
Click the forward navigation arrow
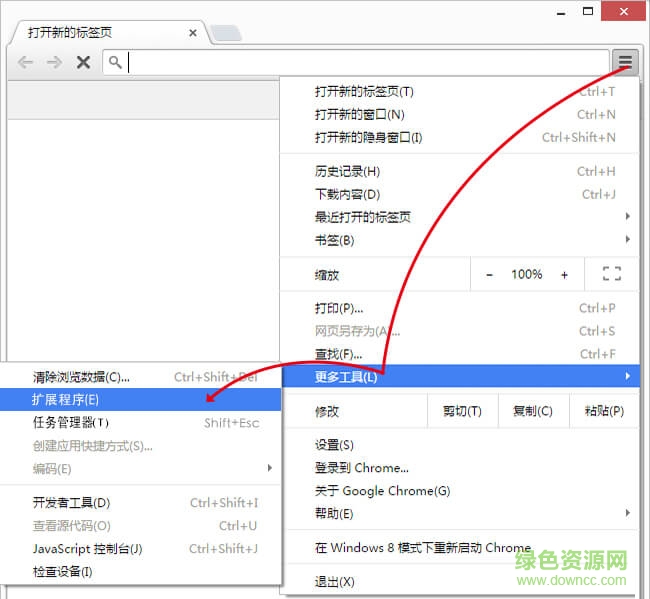[x=54, y=62]
